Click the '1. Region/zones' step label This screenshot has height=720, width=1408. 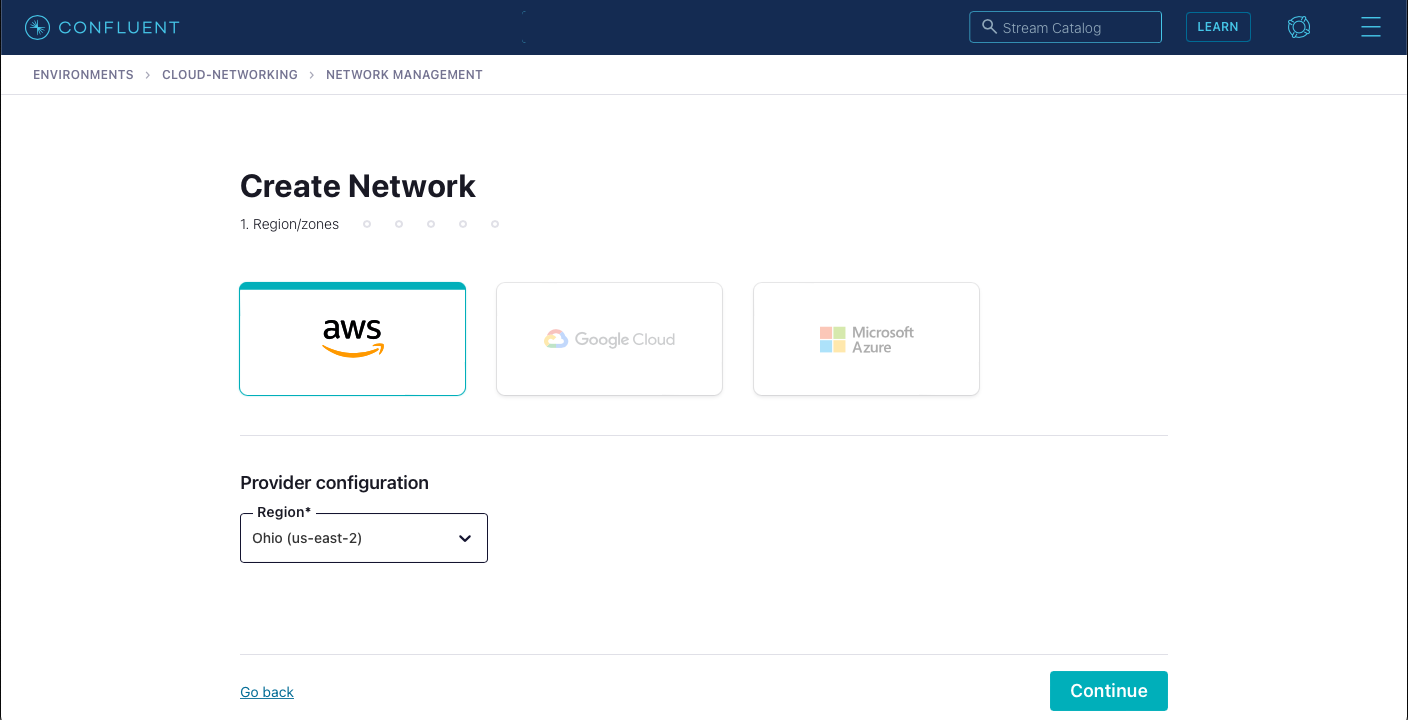pos(289,224)
